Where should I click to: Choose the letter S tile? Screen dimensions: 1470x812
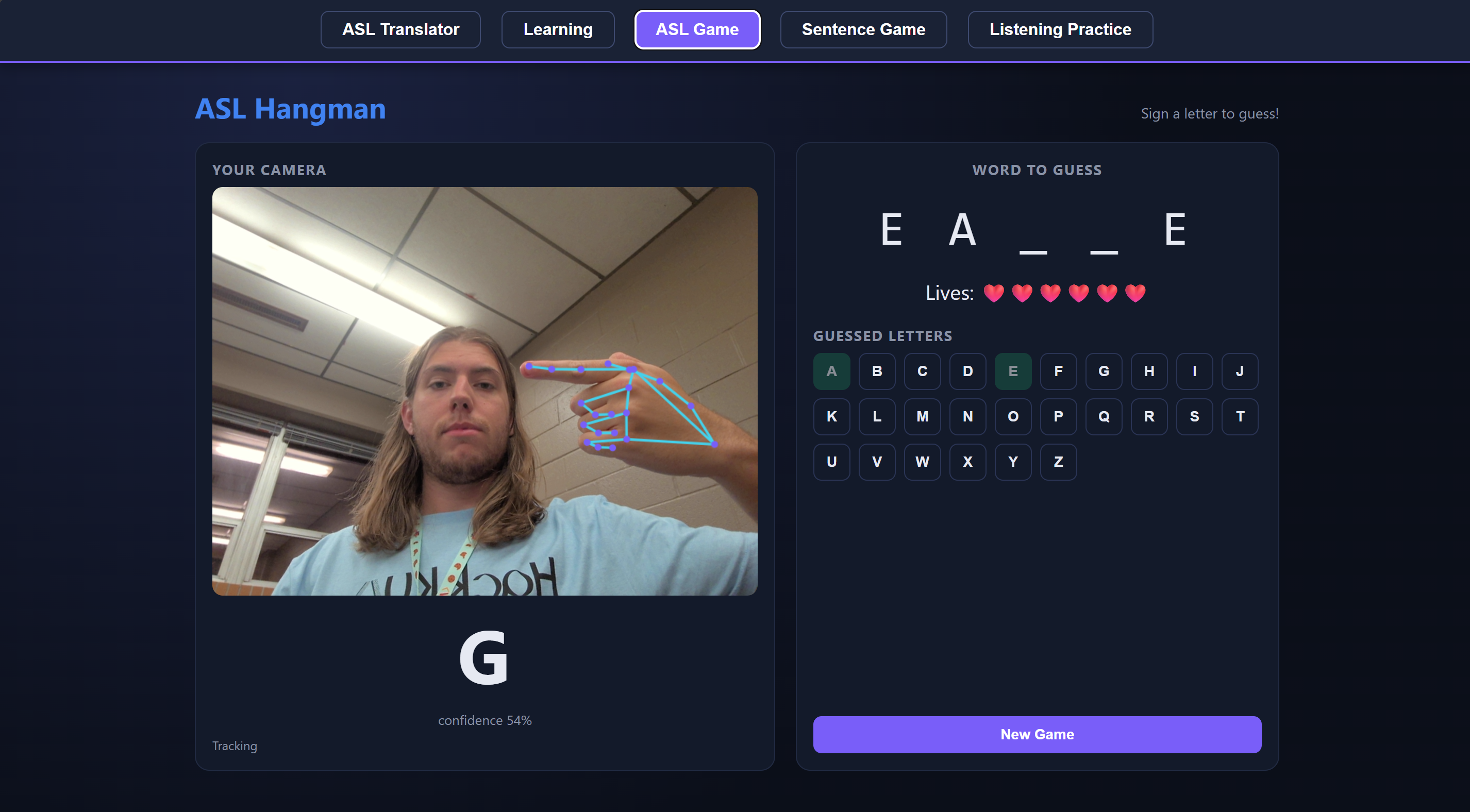point(1194,416)
